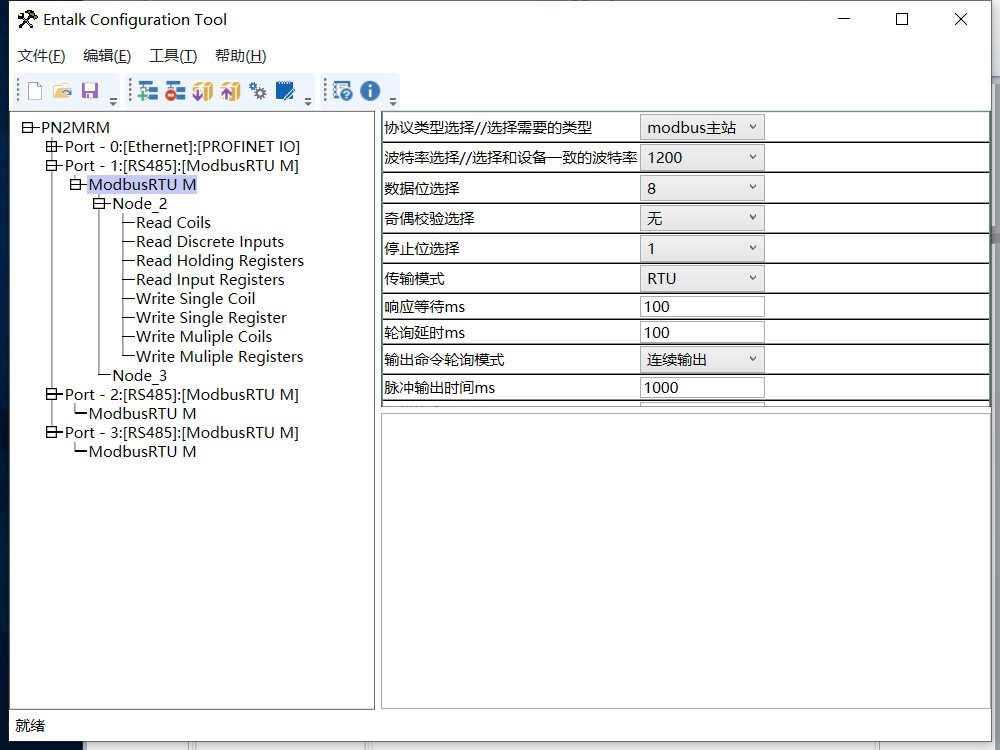Click the 脉冲输出时间ms input field
Screen dimensions: 1000x750
click(702, 388)
